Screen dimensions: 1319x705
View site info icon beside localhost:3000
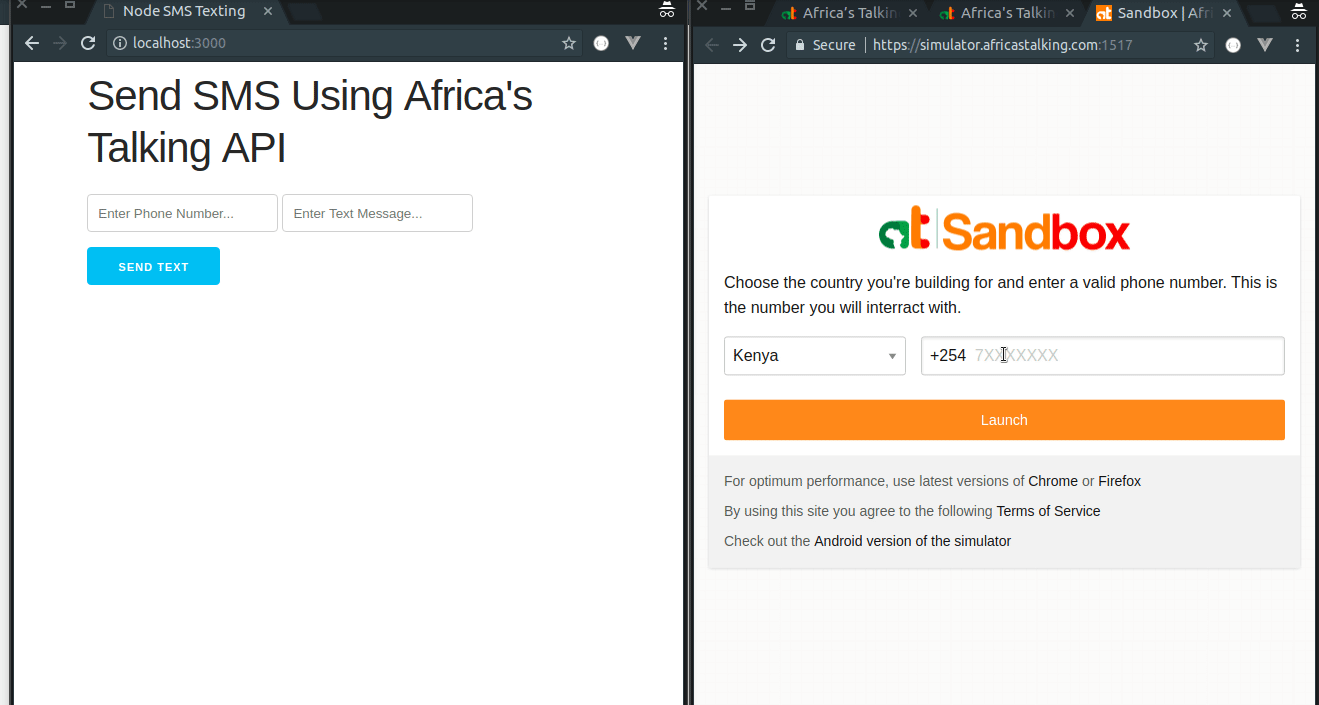[120, 44]
